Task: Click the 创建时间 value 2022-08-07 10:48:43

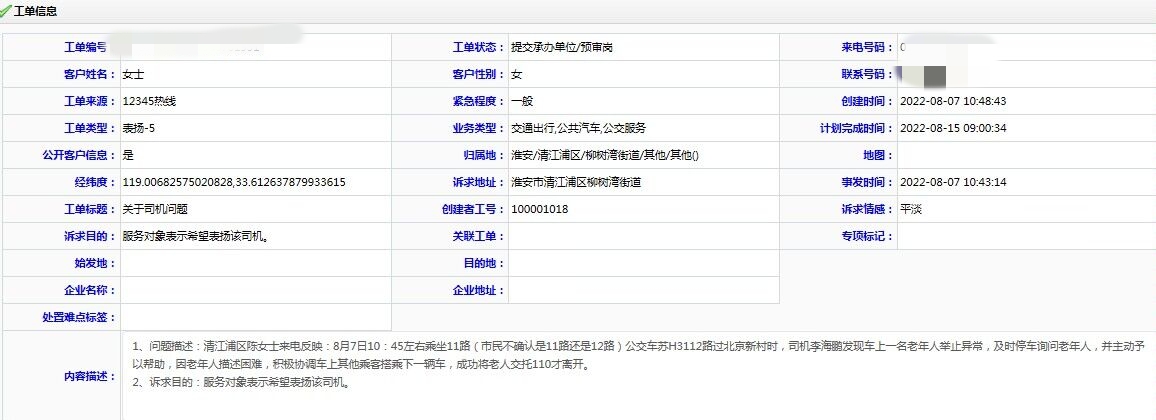Action: tap(953, 101)
